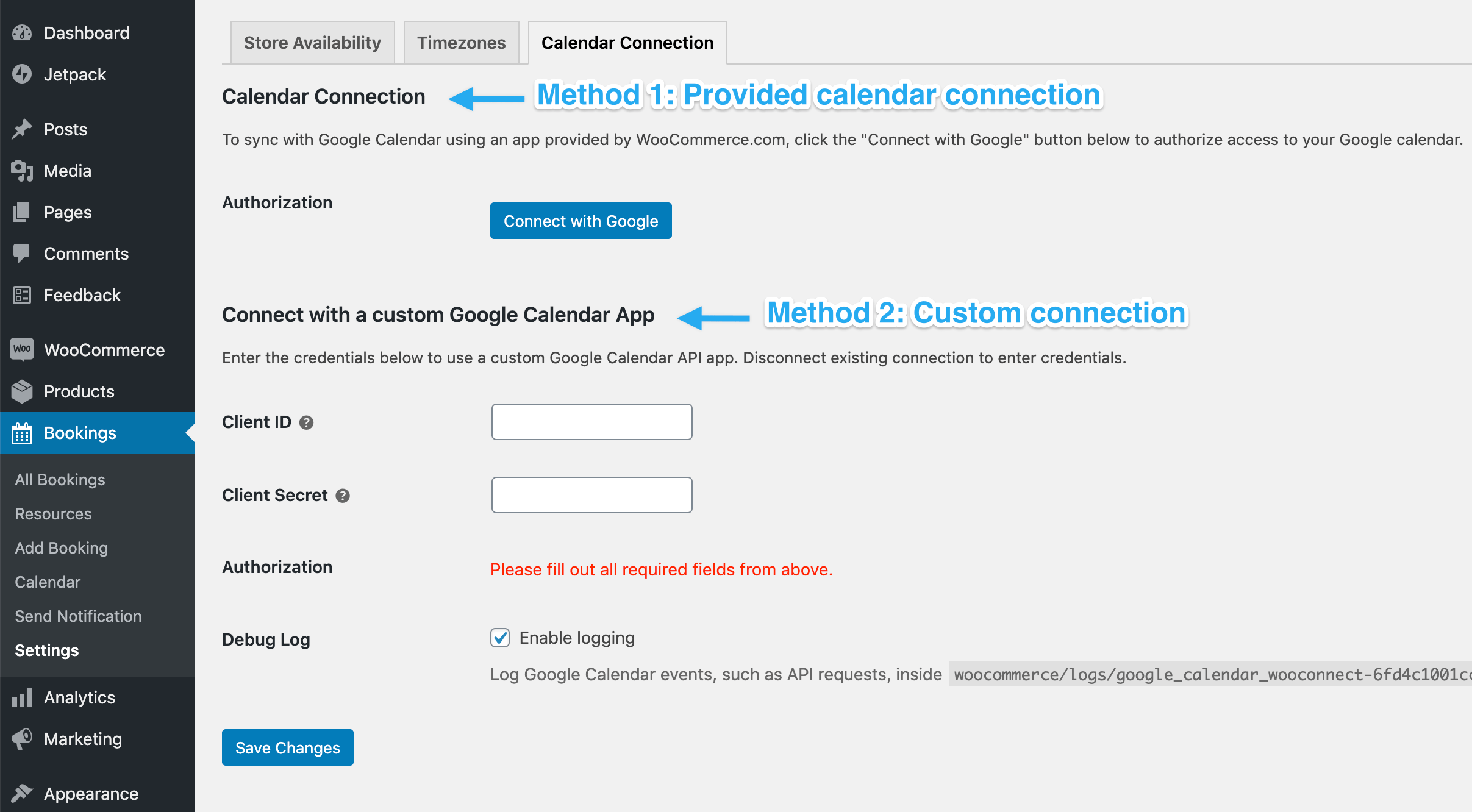Open the Timezones tab
This screenshot has width=1472, height=812.
click(462, 42)
